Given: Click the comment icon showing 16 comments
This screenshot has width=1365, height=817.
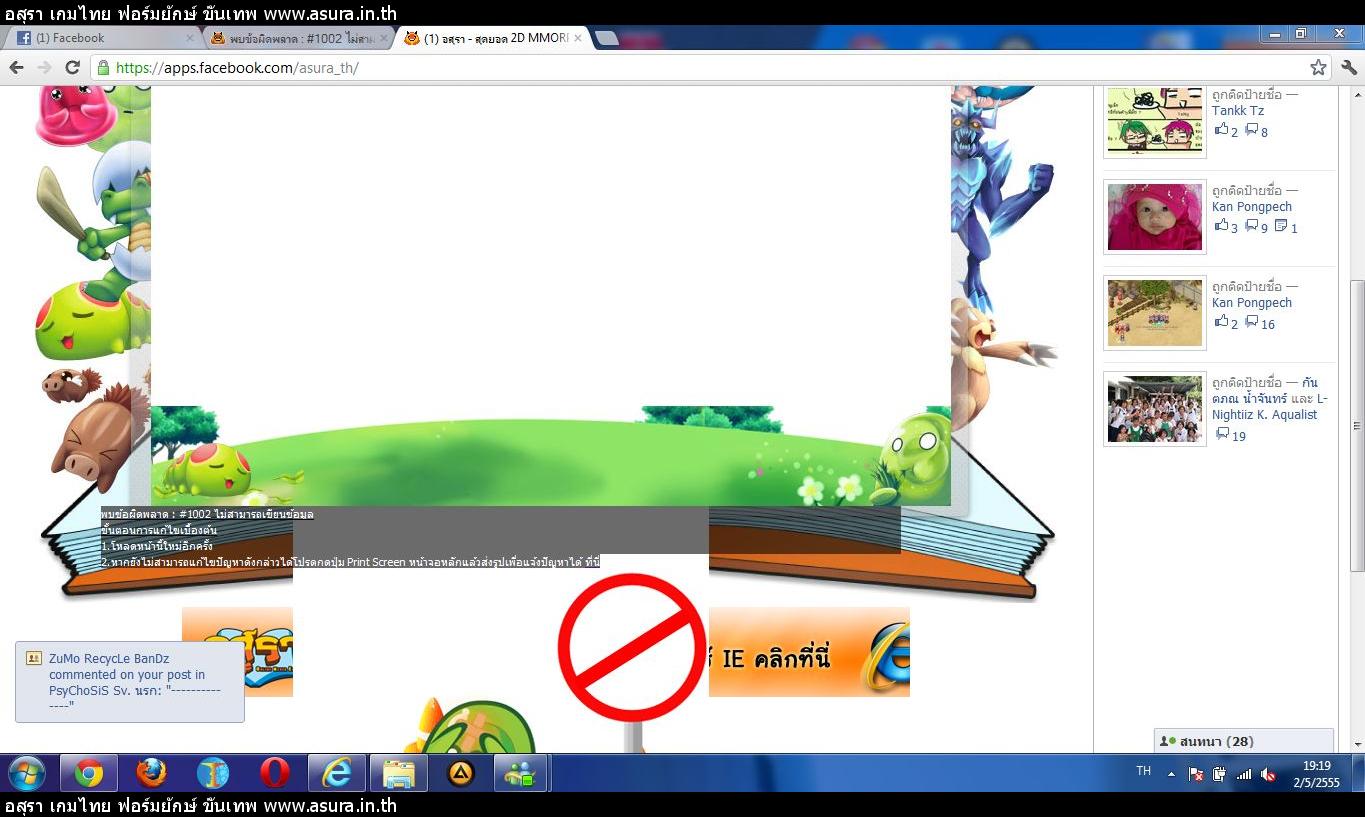Looking at the screenshot, I should click(1250, 322).
